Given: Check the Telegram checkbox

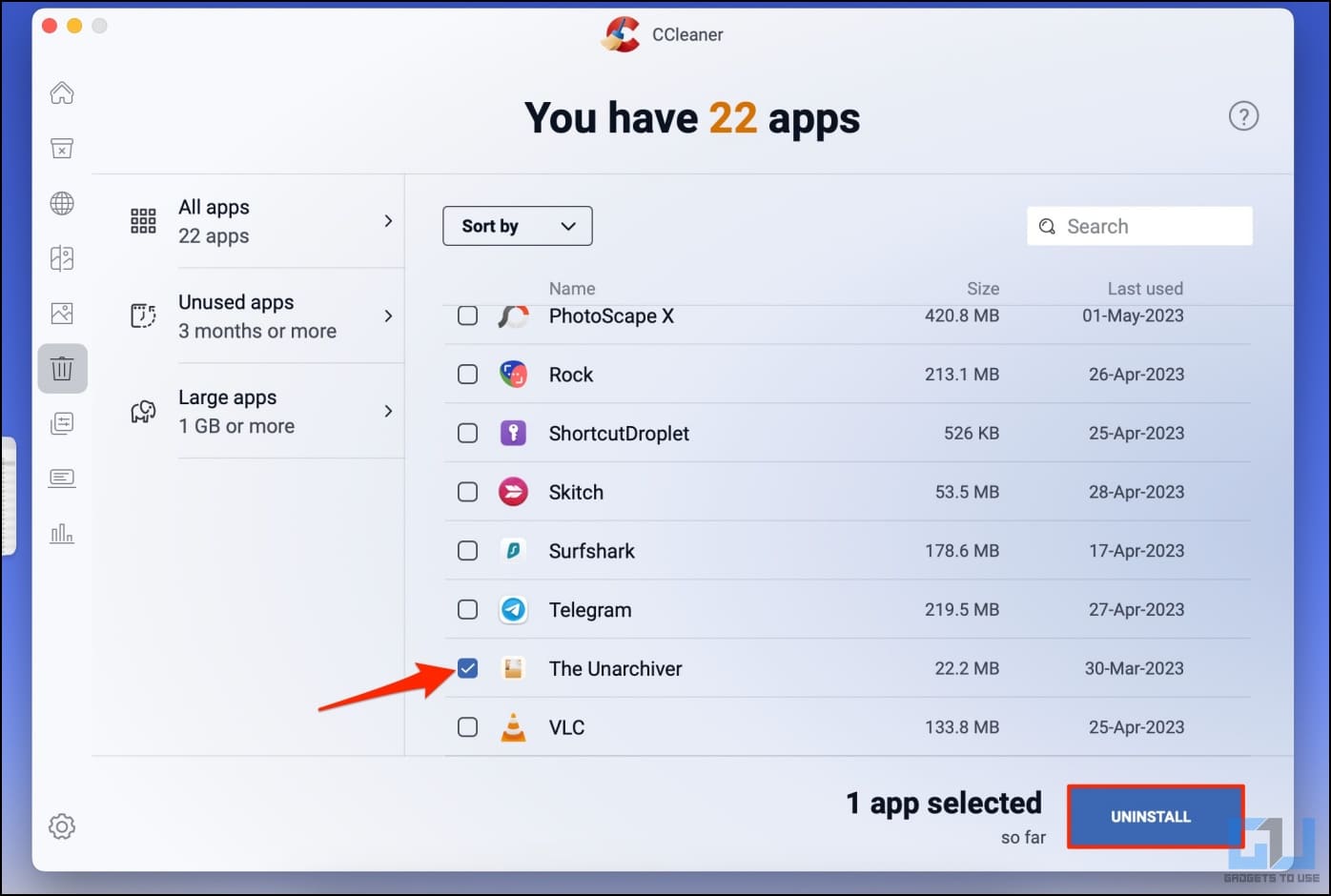Looking at the screenshot, I should coord(467,609).
